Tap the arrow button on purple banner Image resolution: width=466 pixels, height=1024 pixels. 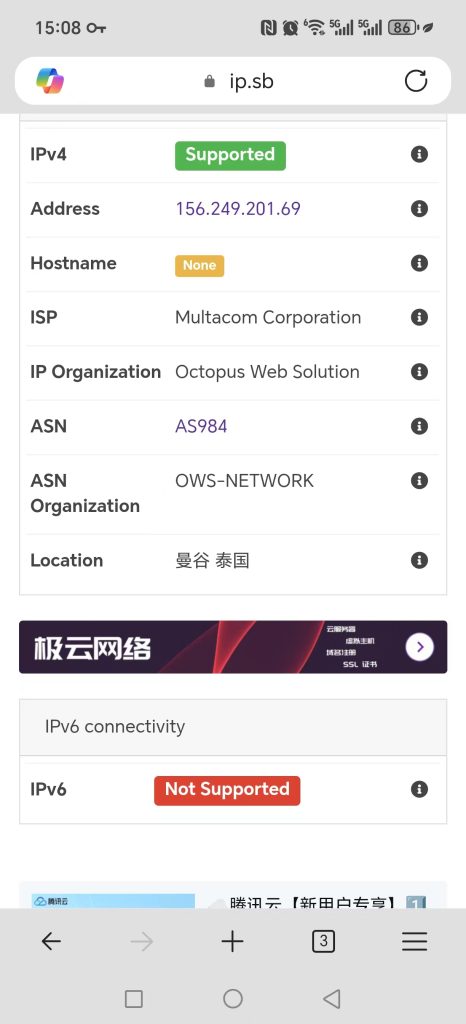[x=420, y=647]
